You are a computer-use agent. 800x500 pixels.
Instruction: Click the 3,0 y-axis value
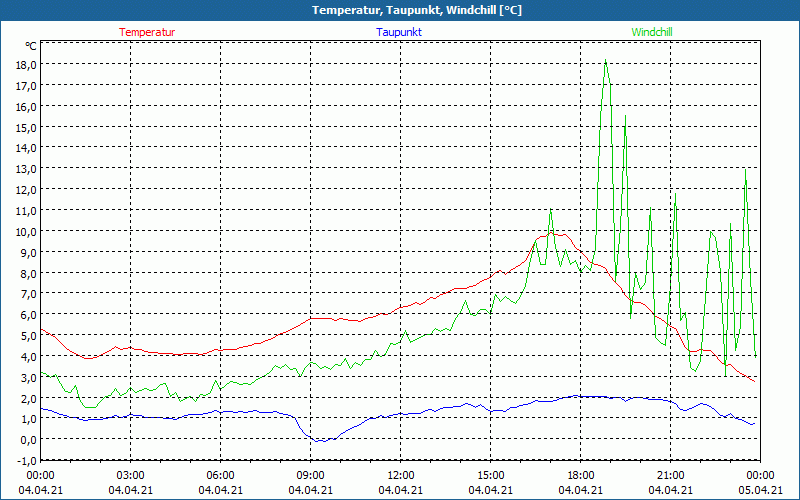[x=29, y=378]
